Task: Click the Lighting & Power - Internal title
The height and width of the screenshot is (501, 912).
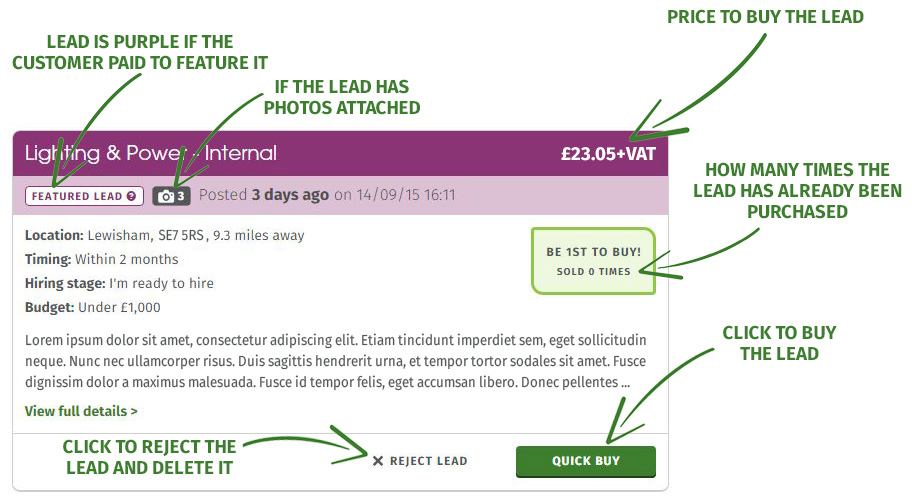Action: 151,153
